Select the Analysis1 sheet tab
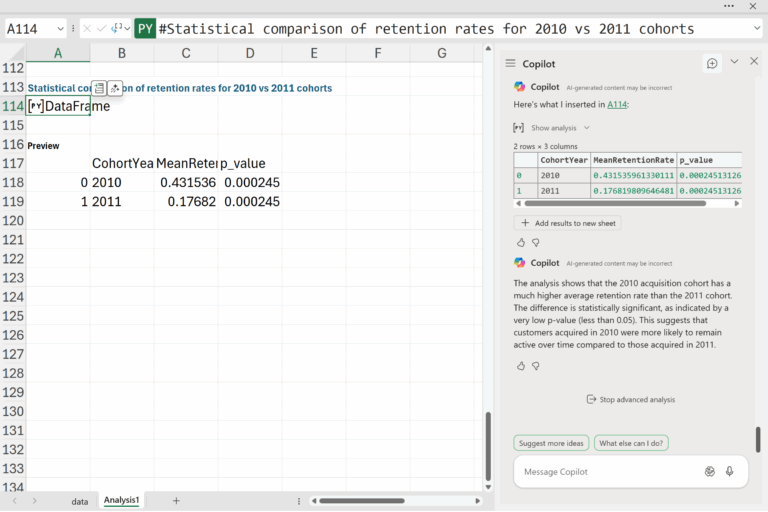Screen dimensions: 768x512 [122, 500]
